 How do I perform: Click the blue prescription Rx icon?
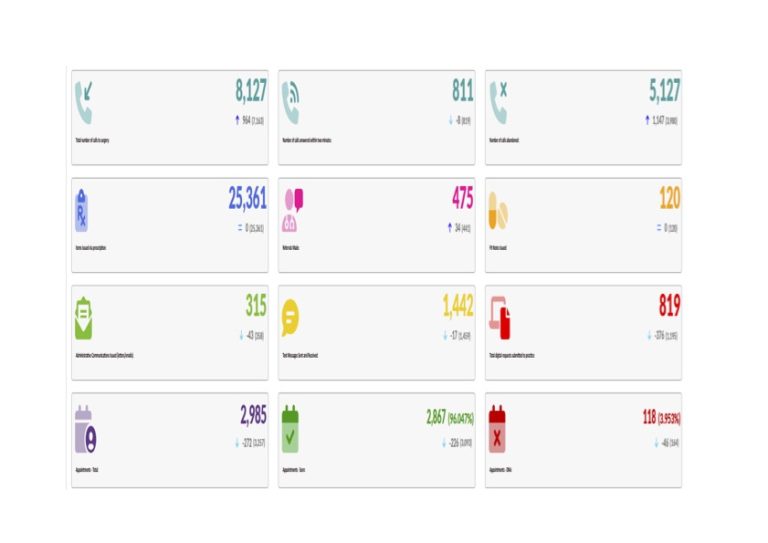coord(82,210)
